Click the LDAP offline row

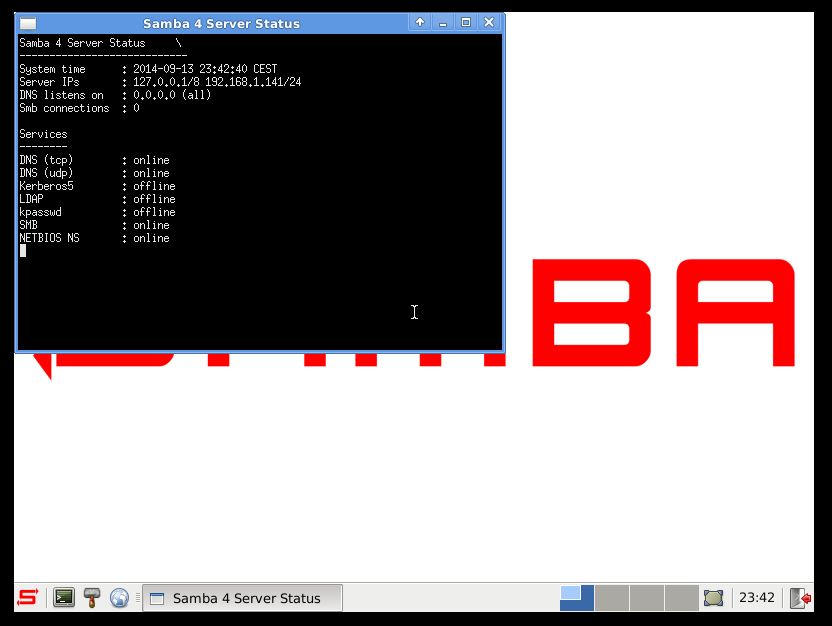pos(97,199)
